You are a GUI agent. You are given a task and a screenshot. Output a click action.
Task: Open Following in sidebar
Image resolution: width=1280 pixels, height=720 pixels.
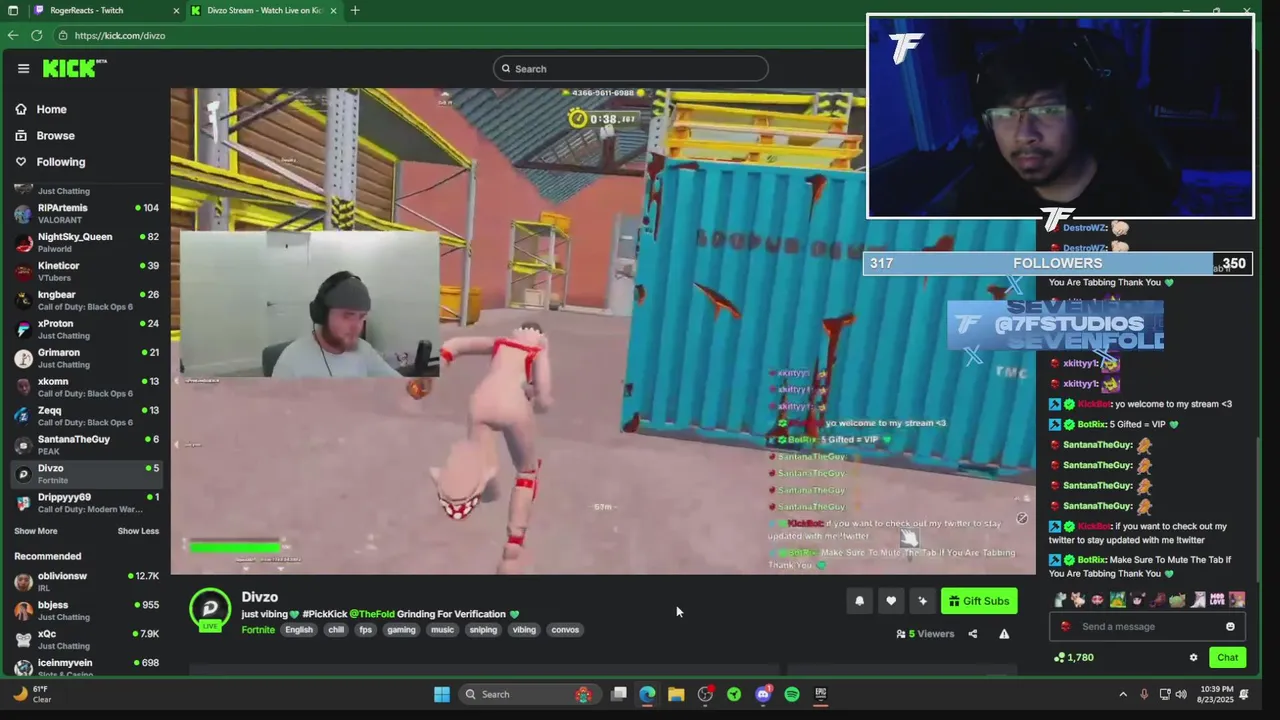(50, 161)
